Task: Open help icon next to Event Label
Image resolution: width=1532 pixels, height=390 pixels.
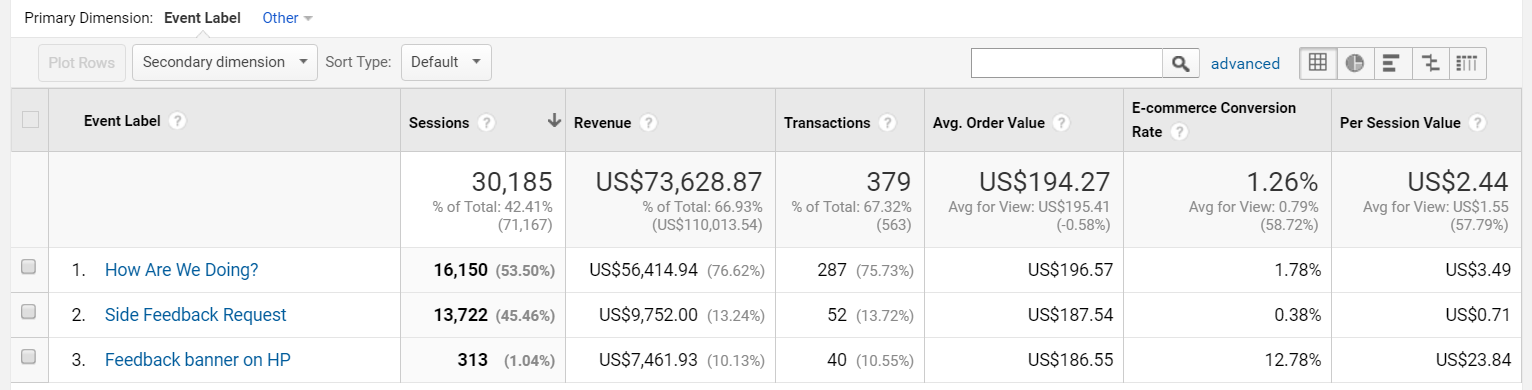Action: pos(177,121)
